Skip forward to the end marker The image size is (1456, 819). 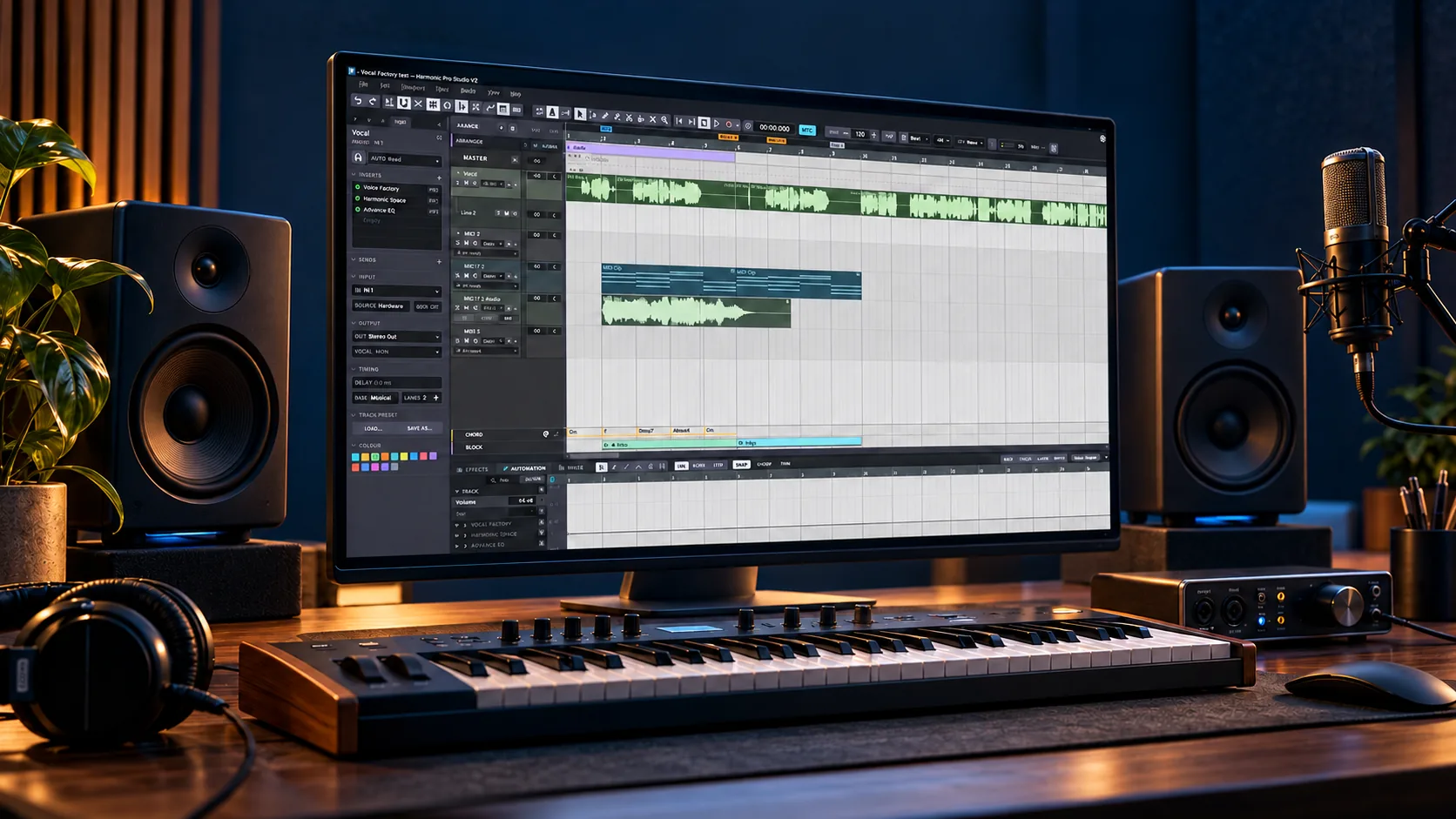click(x=691, y=122)
